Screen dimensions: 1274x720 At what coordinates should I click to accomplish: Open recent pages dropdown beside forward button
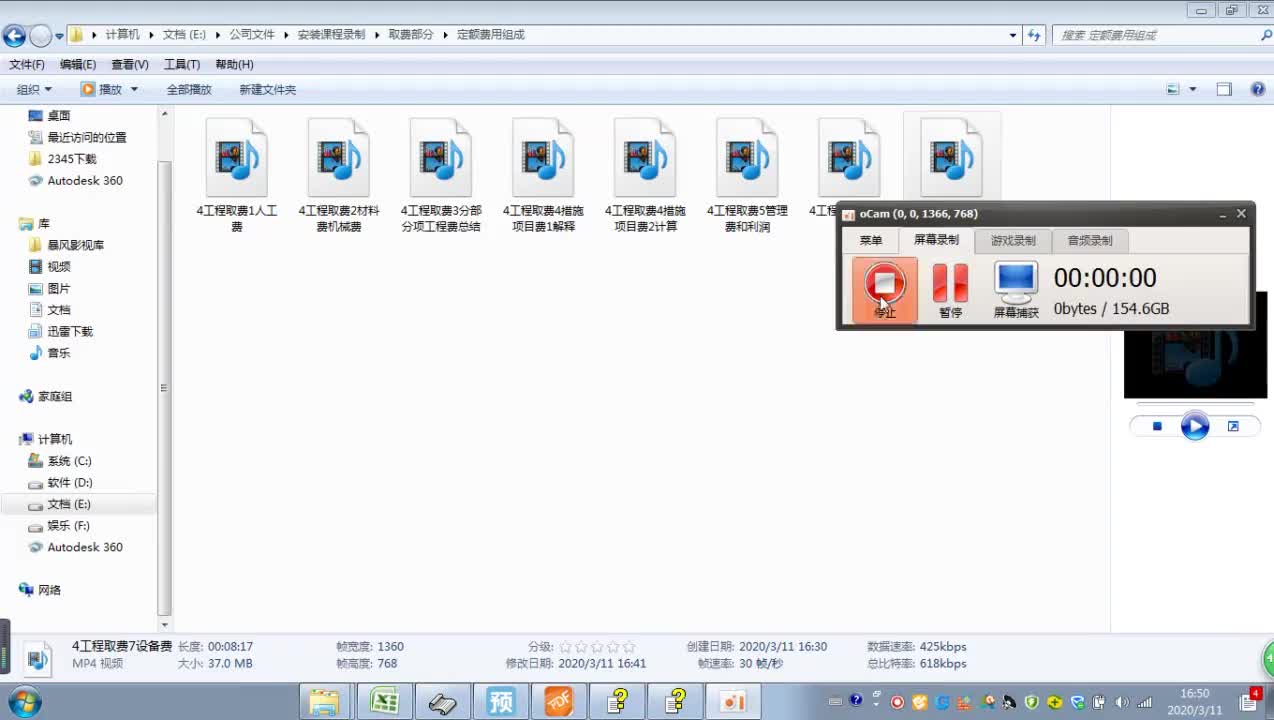coord(59,36)
